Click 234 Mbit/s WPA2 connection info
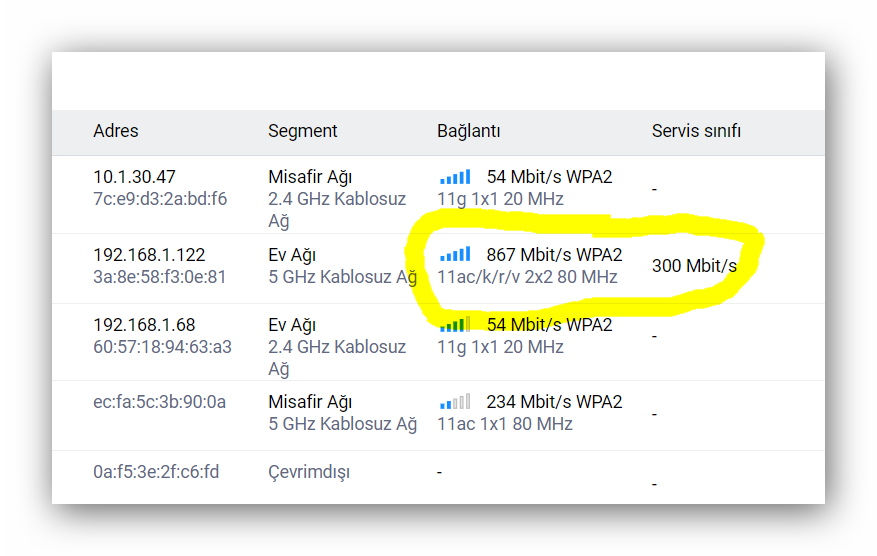 tap(554, 402)
